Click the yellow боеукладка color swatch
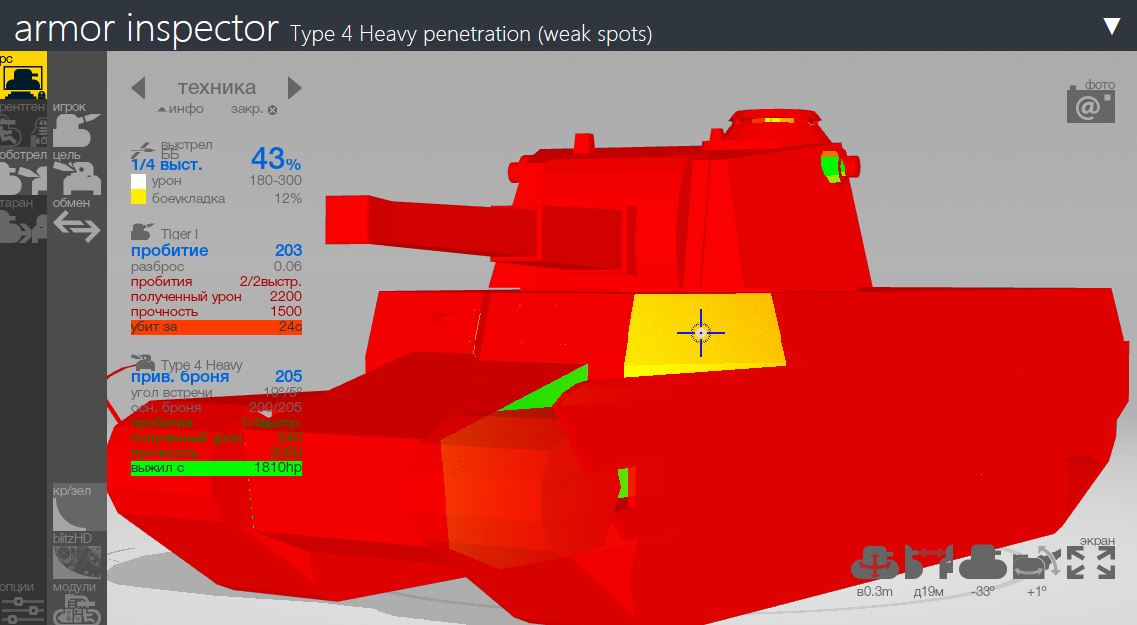Screen dimensions: 1137x625 138,196
